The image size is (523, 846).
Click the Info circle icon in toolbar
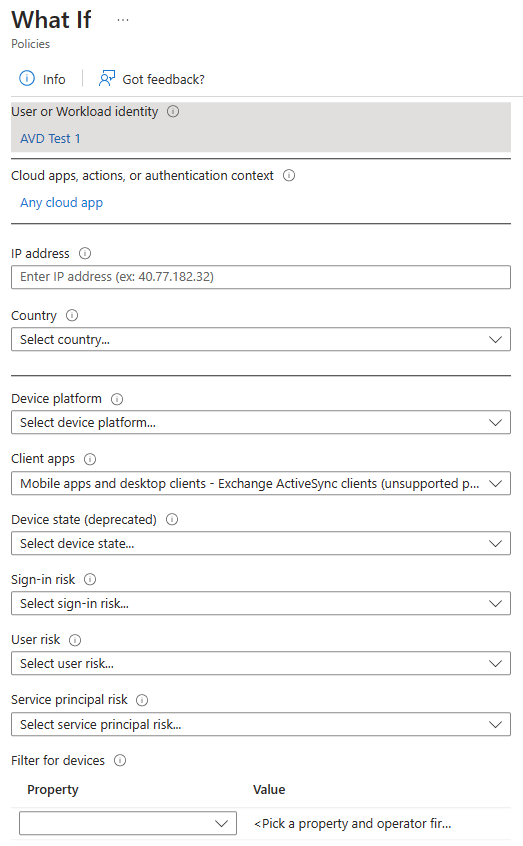[26, 78]
